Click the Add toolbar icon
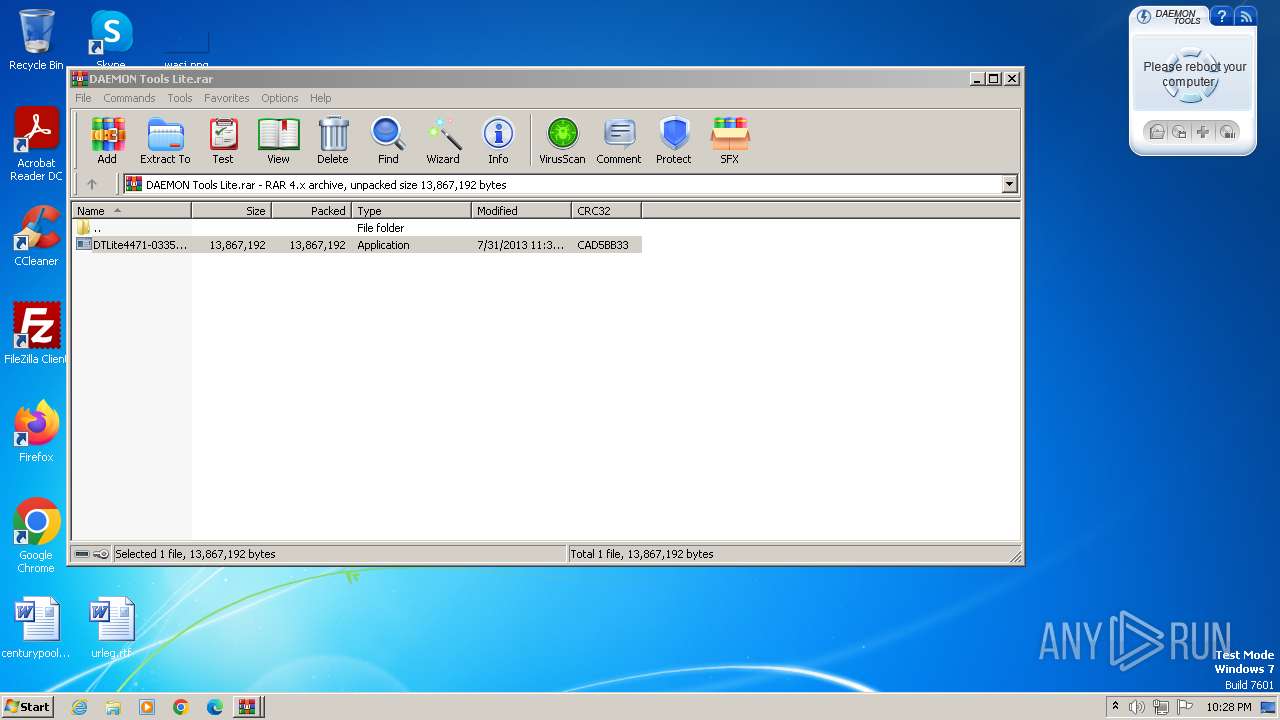Image resolution: width=1280 pixels, height=720 pixels. (x=107, y=140)
